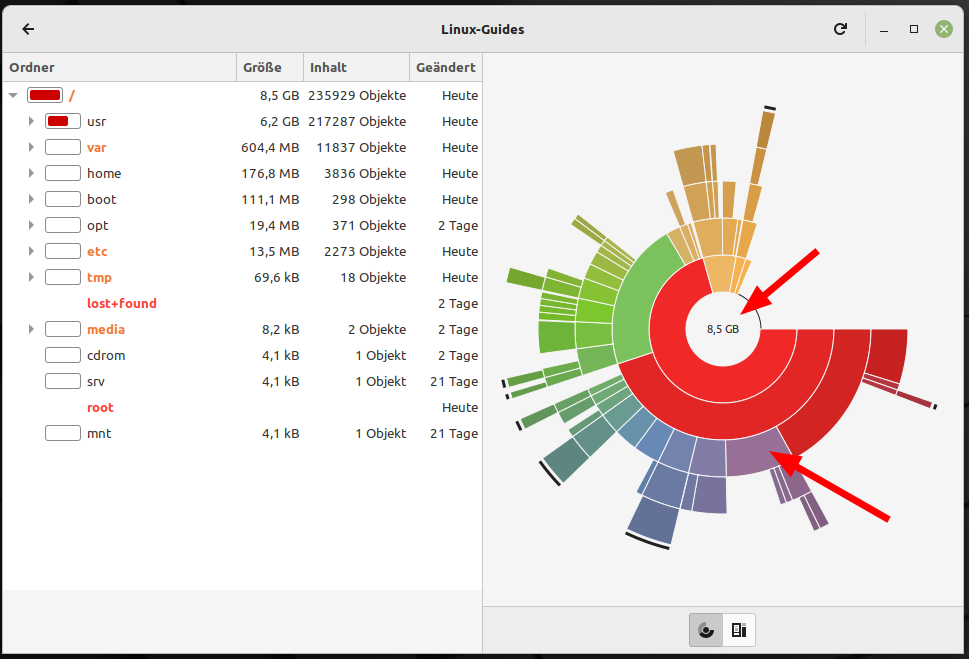Rescan folder using the reload icon
The width and height of the screenshot is (969, 659).
pos(840,29)
